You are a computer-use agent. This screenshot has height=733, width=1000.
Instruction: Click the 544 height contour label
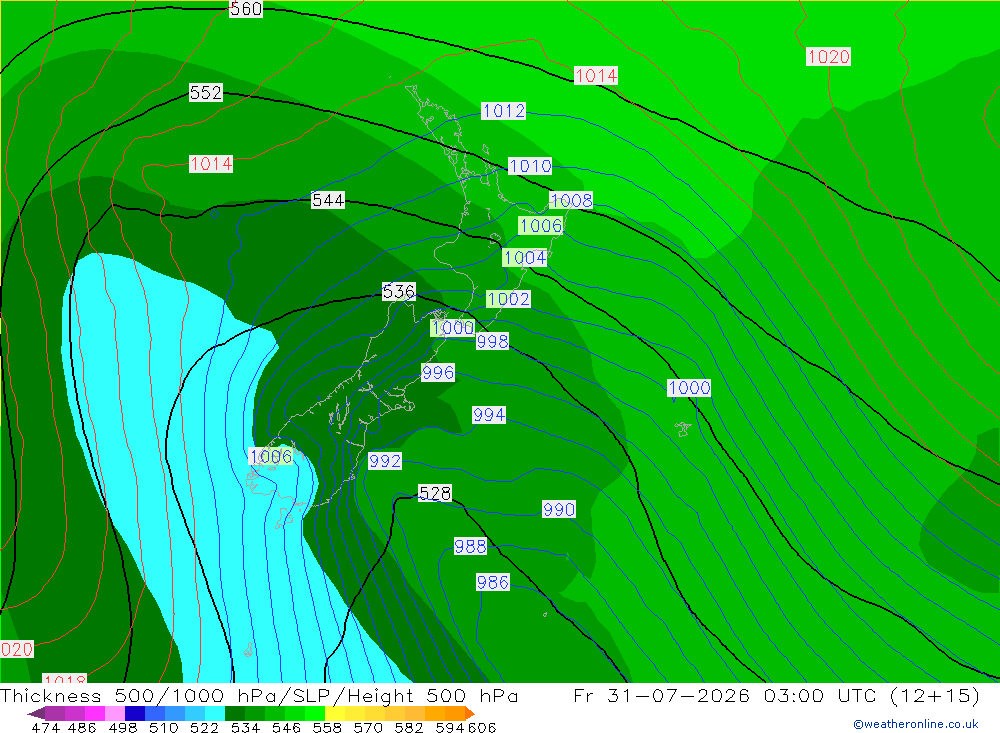[x=328, y=200]
